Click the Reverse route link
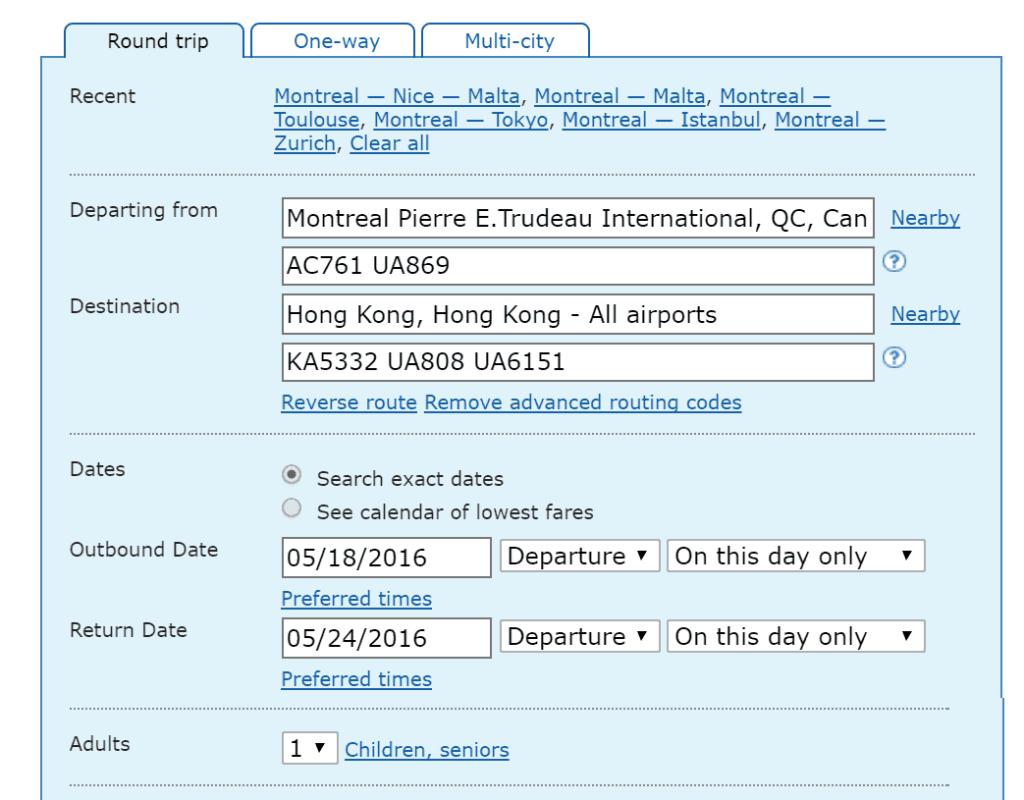Image resolution: width=1024 pixels, height=800 pixels. tap(347, 402)
